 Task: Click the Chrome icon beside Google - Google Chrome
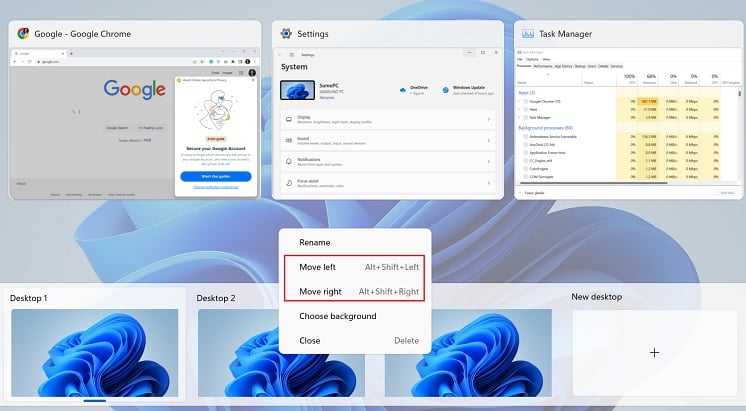pyautogui.click(x=23, y=34)
